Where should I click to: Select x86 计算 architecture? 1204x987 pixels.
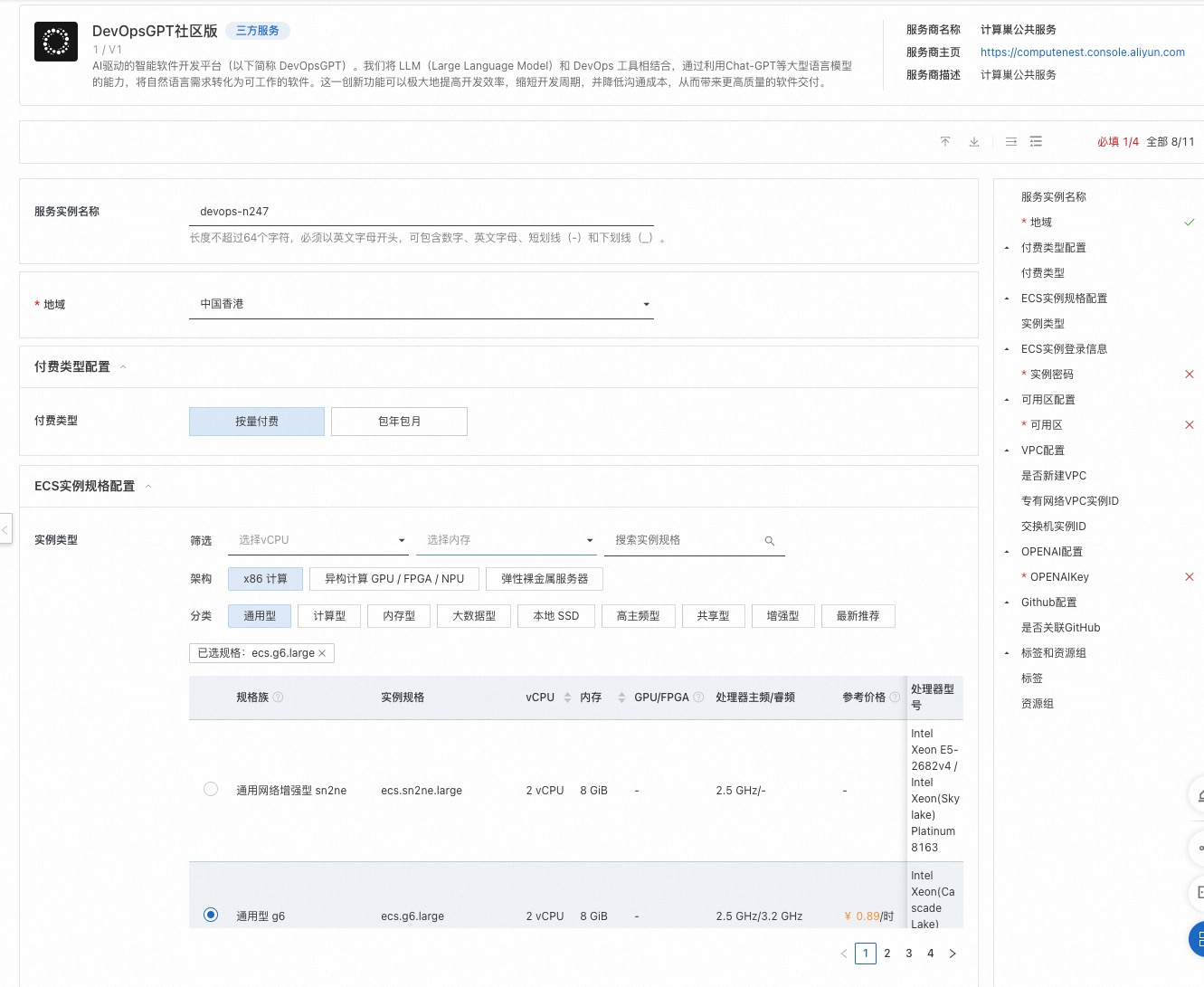pos(265,579)
